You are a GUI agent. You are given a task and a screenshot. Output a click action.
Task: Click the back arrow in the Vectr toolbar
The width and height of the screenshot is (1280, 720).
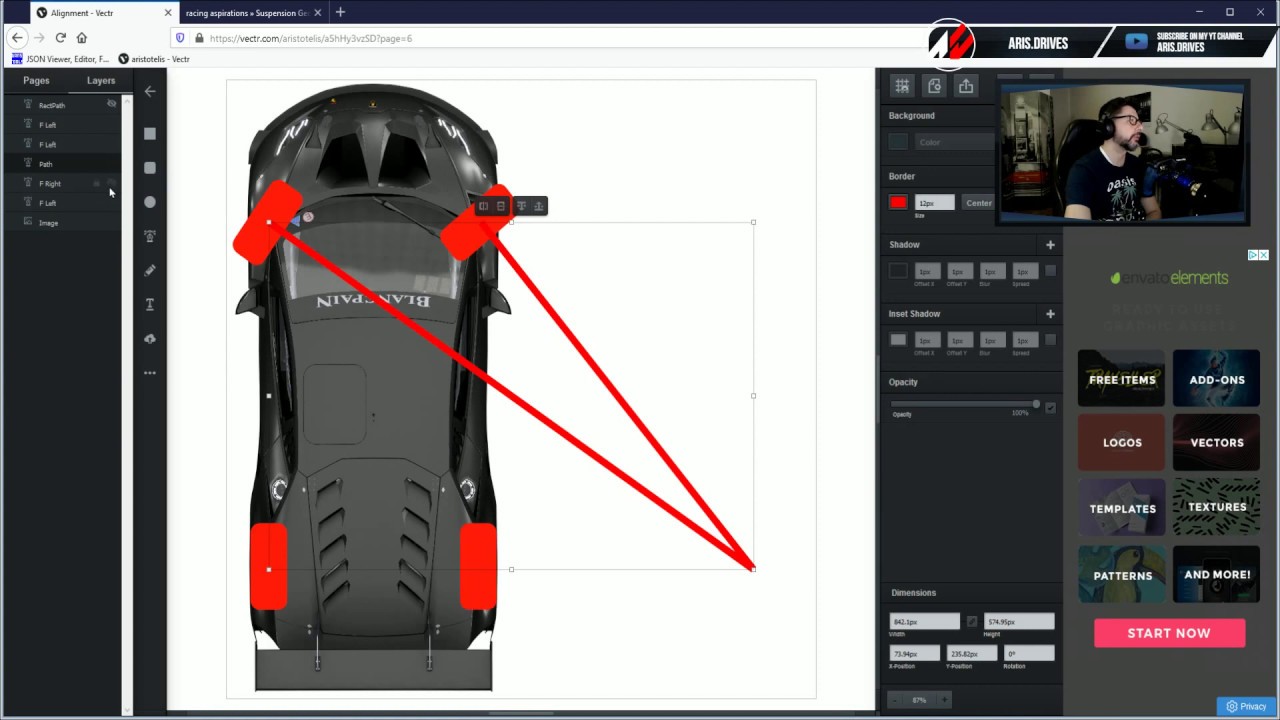pos(150,91)
